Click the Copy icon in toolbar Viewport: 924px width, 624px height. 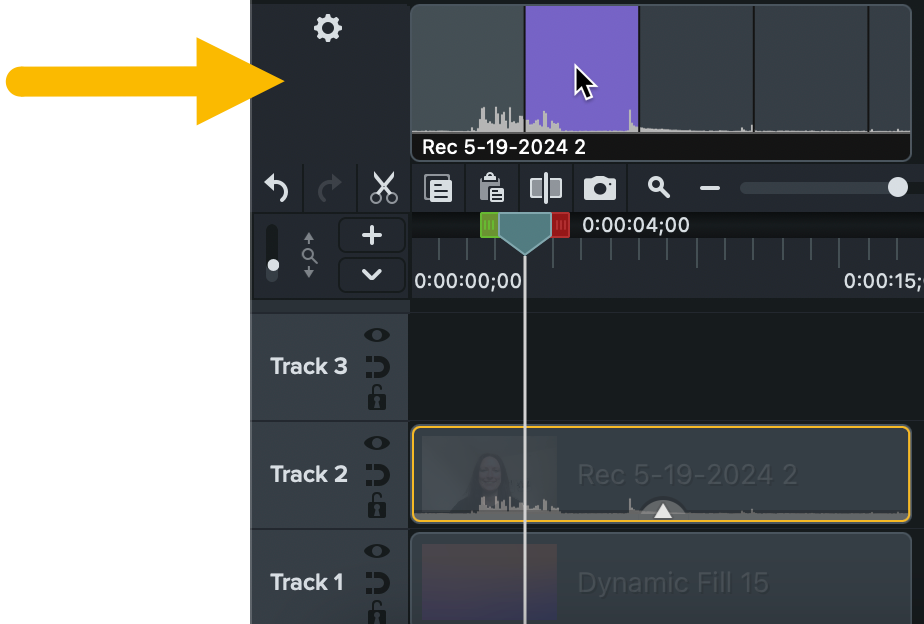438,188
